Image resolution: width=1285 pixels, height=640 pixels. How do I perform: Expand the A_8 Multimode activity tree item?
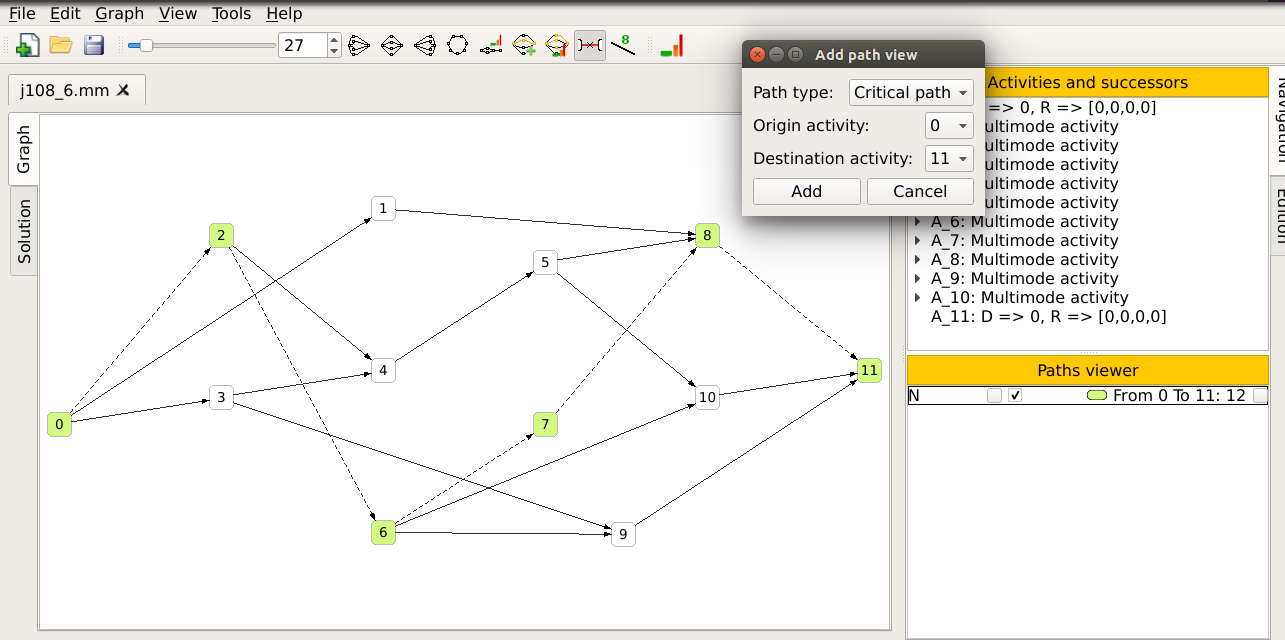(918, 260)
